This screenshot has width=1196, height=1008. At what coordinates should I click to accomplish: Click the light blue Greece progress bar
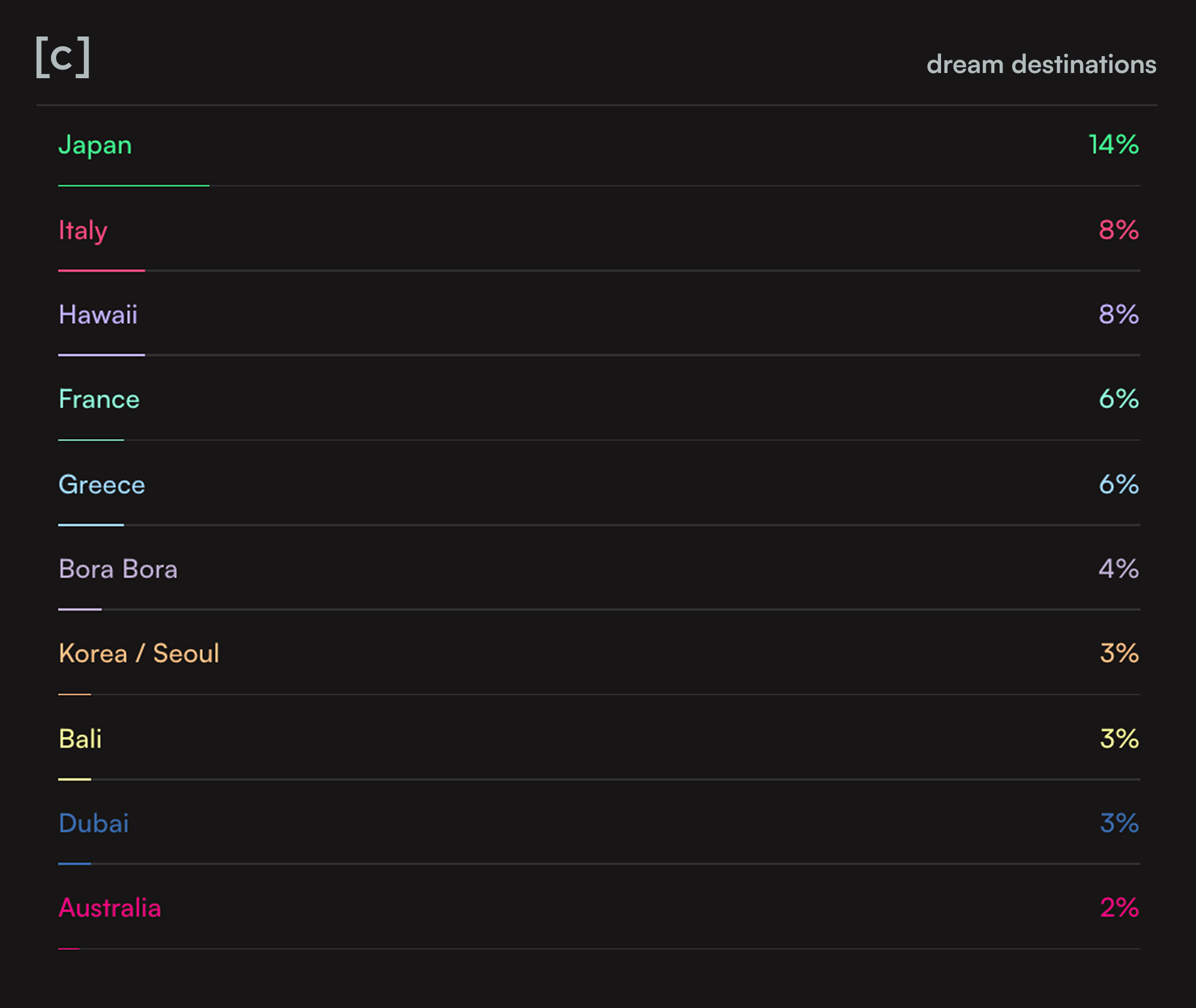click(91, 525)
